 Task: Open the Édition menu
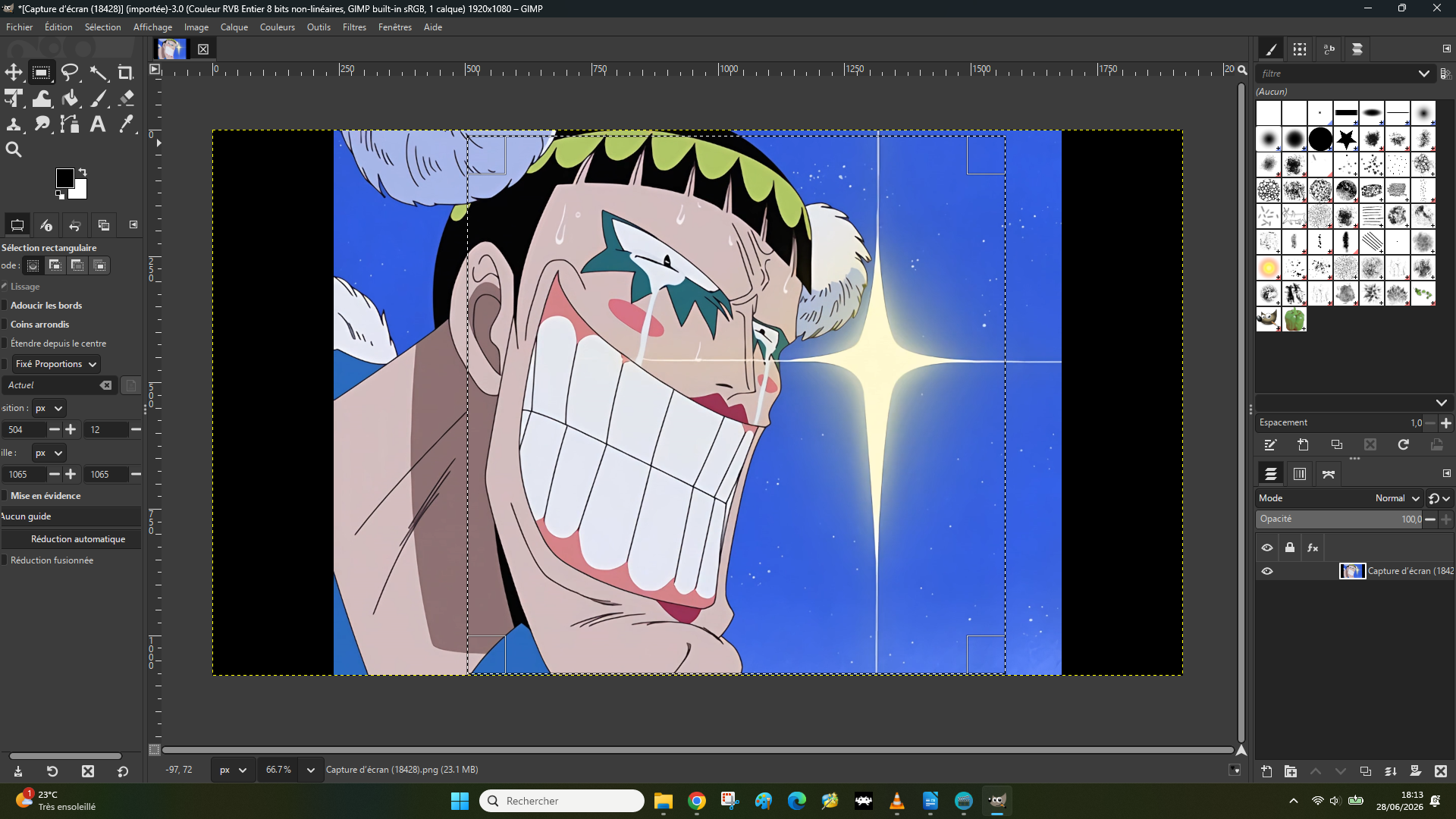[x=58, y=27]
